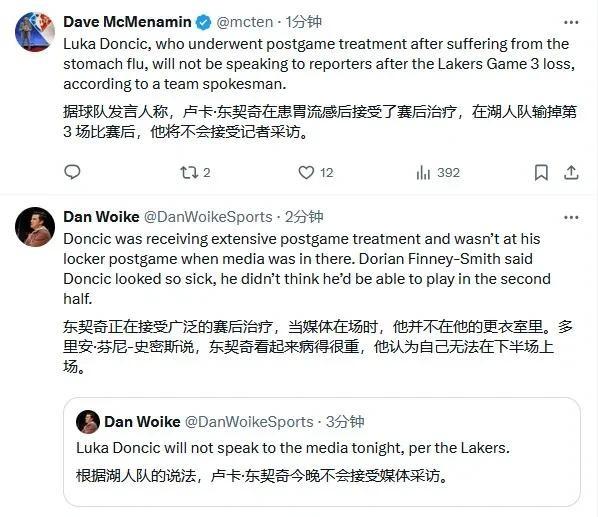Open avatar in quoted Dan Woike tweet
598x517 pixels.
pyautogui.click(x=88, y=422)
